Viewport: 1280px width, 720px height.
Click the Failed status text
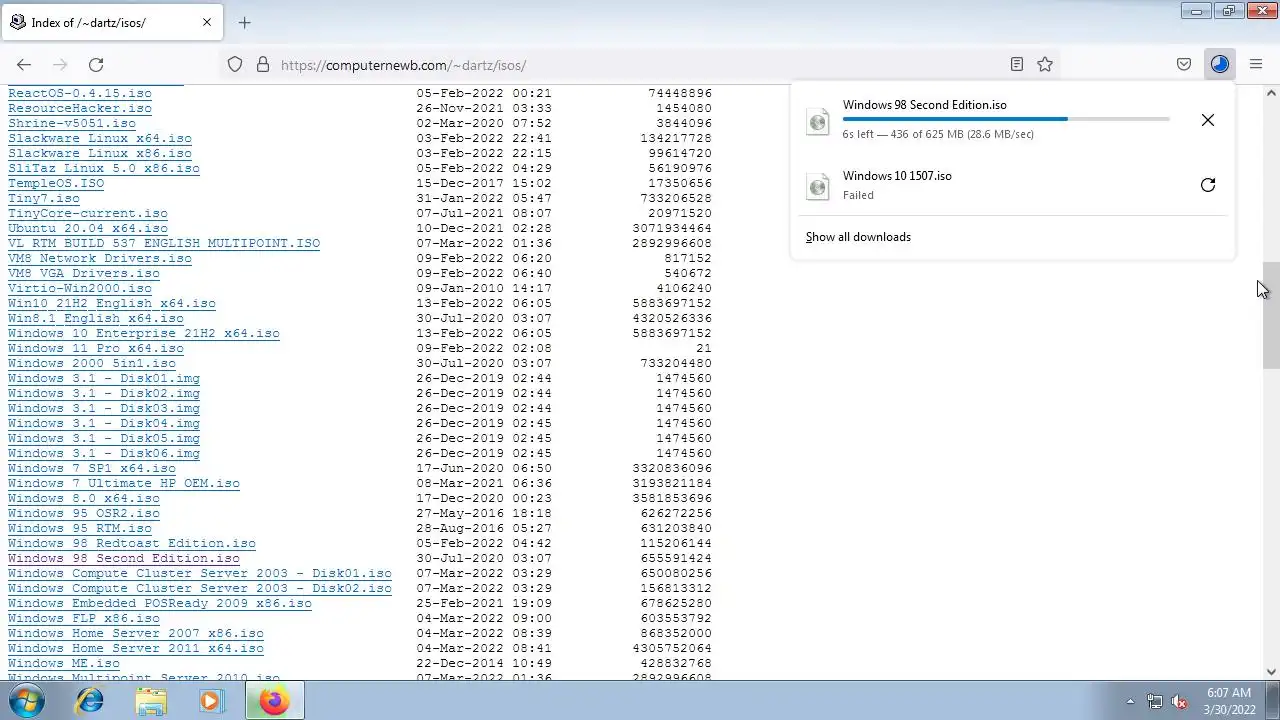[858, 195]
